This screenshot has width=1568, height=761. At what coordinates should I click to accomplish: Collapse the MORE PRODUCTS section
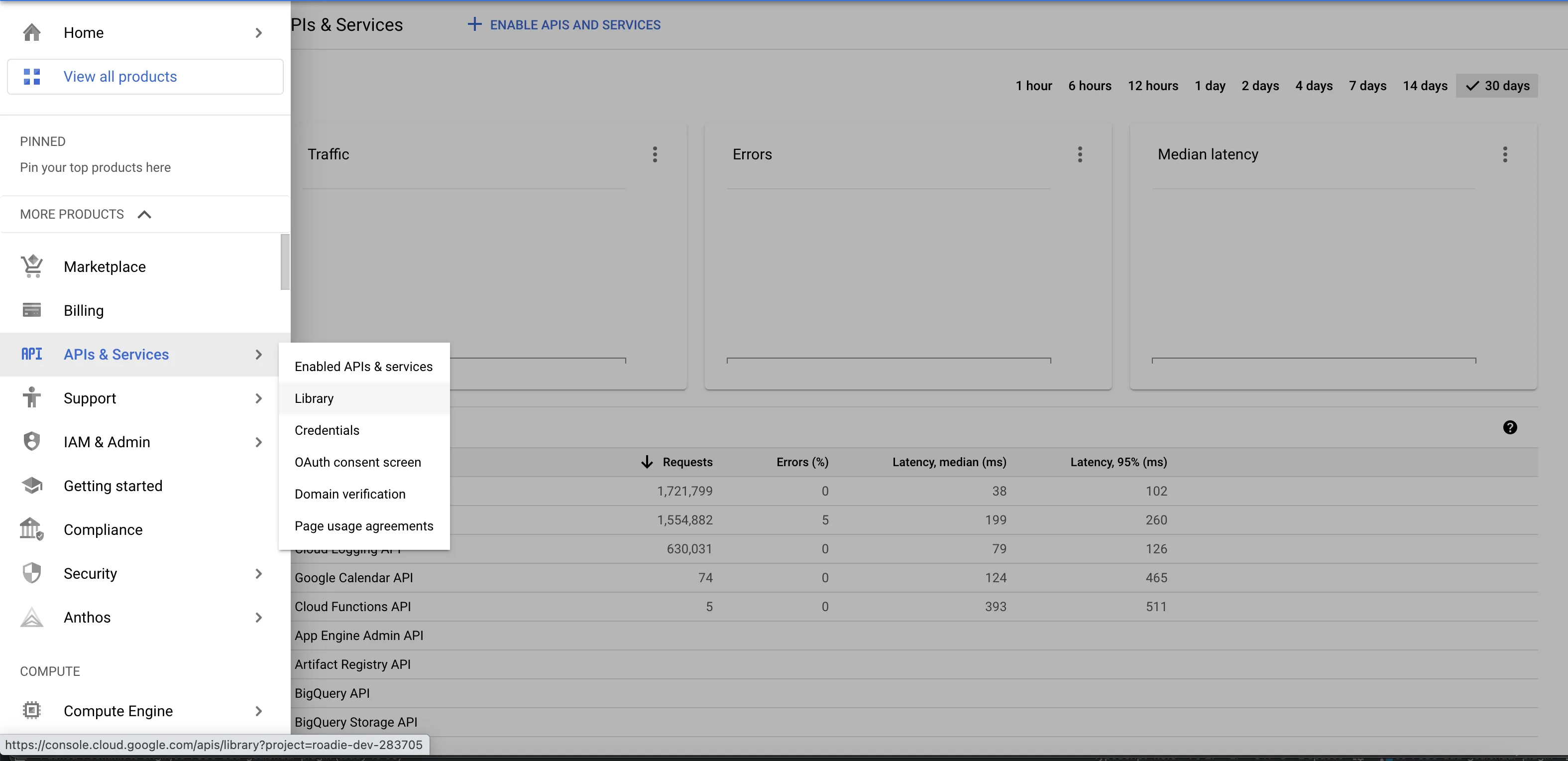point(144,214)
